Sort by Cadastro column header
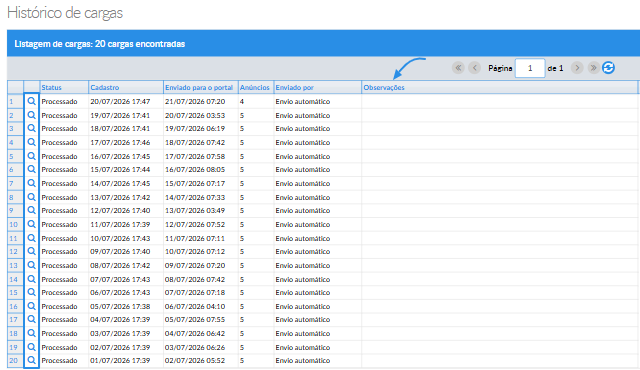The height and width of the screenshot is (370, 640). click(x=126, y=87)
